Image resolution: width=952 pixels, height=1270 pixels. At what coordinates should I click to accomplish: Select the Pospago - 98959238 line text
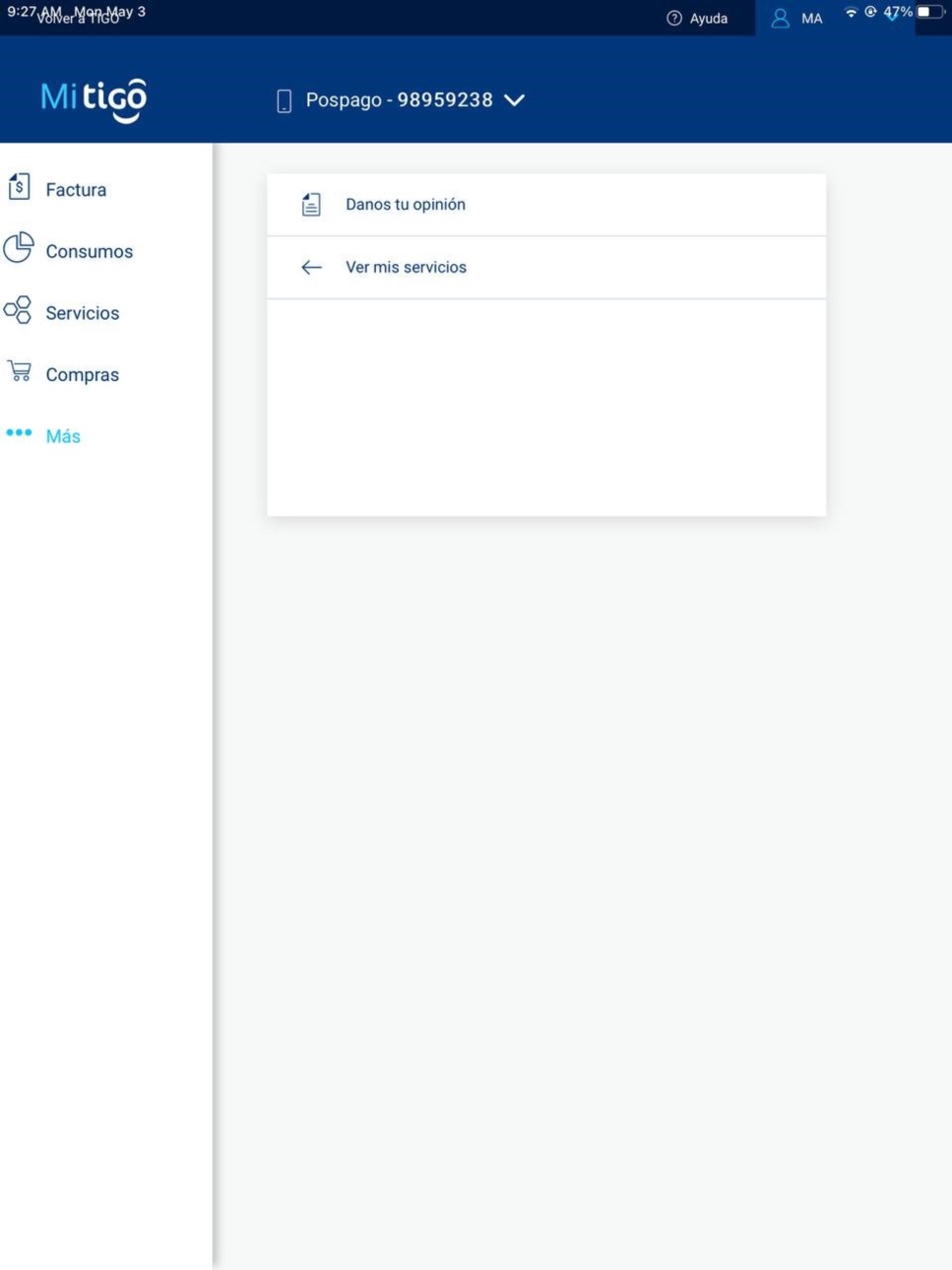399,100
